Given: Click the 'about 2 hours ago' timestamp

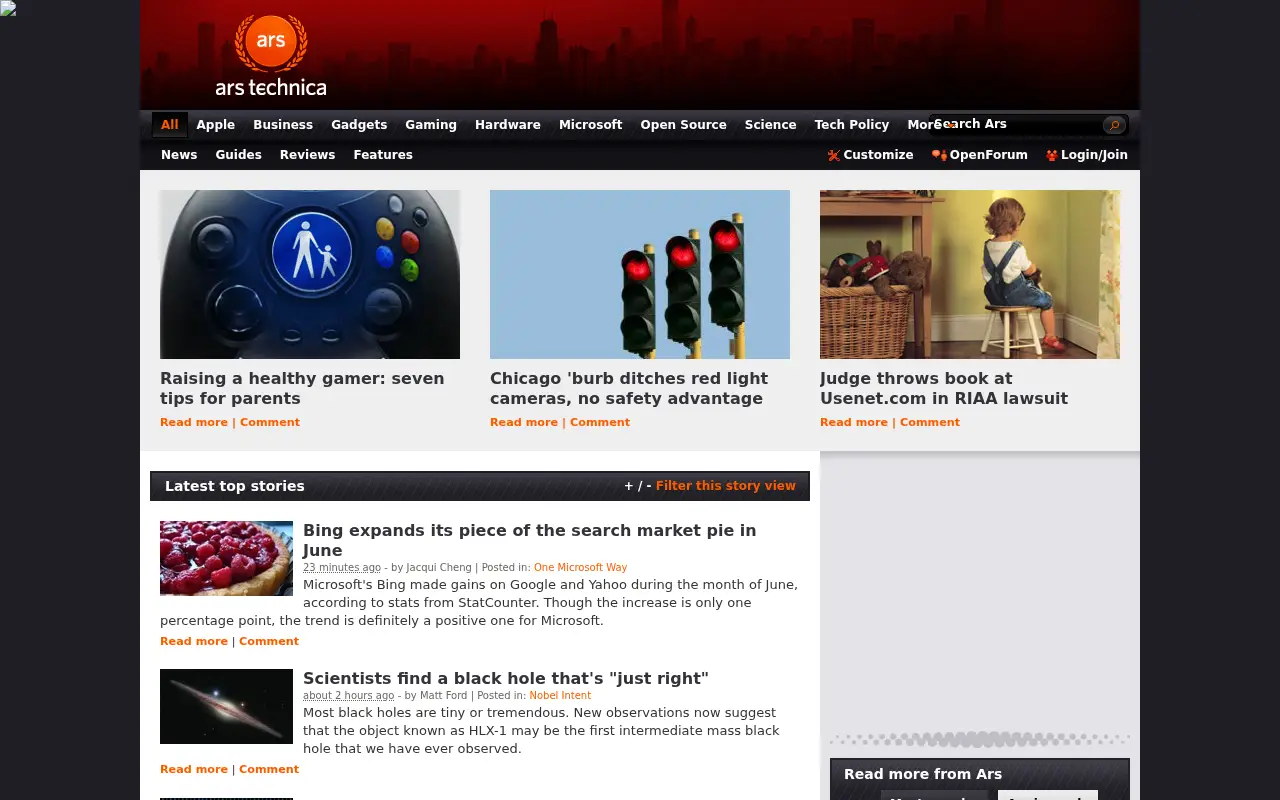Looking at the screenshot, I should click(x=349, y=695).
